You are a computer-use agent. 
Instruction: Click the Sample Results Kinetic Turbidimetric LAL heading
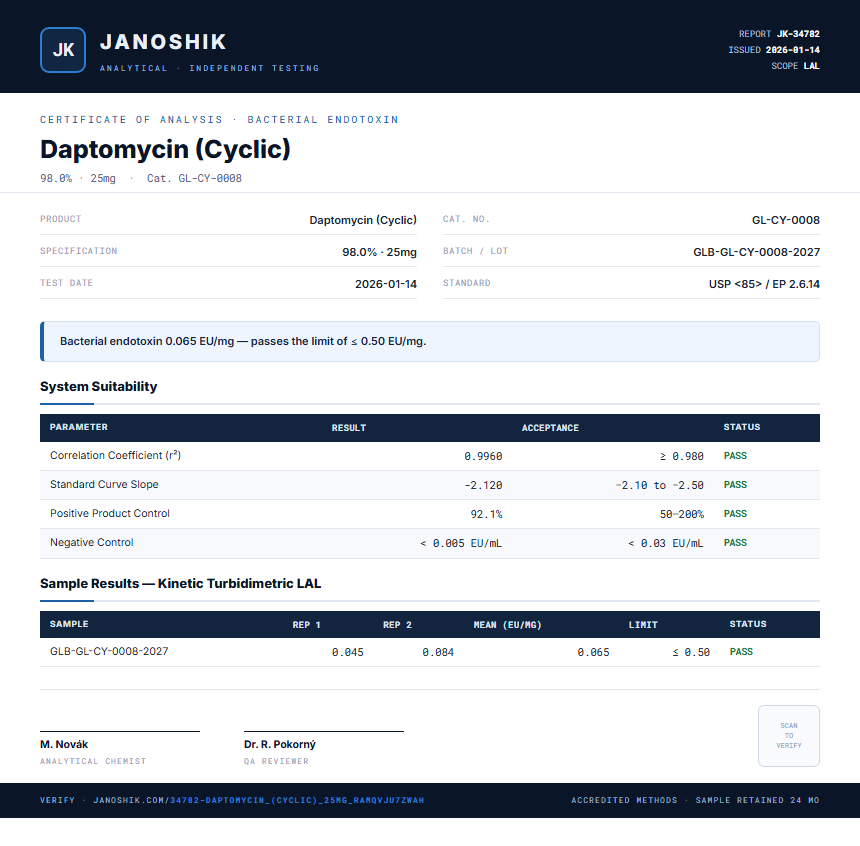[180, 584]
